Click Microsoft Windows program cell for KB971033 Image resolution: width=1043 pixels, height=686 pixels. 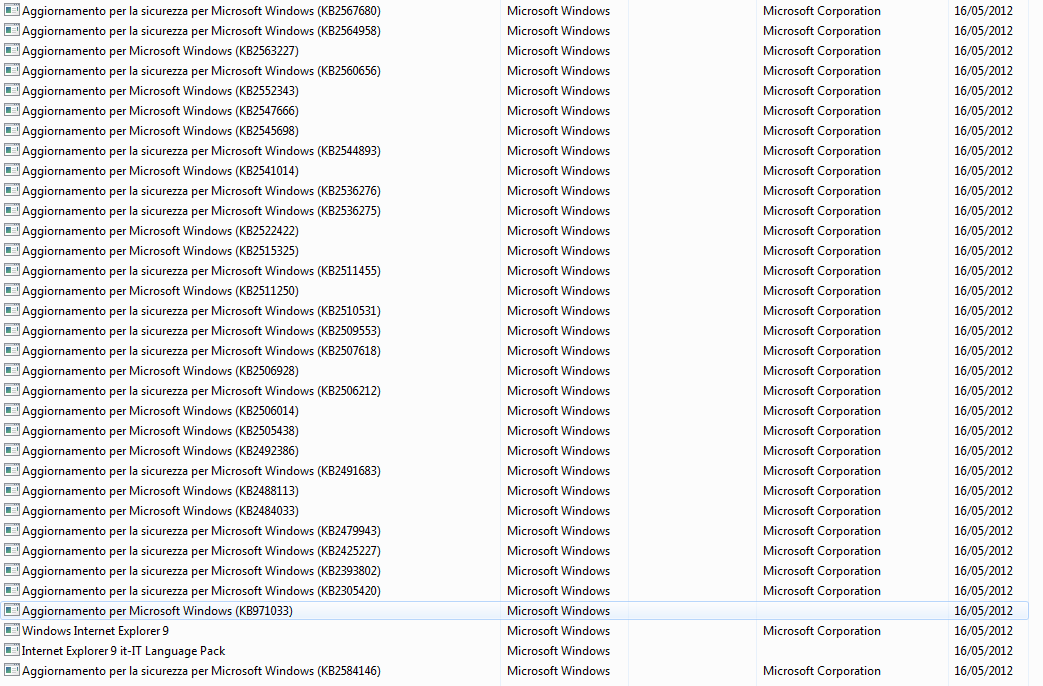(x=558, y=611)
